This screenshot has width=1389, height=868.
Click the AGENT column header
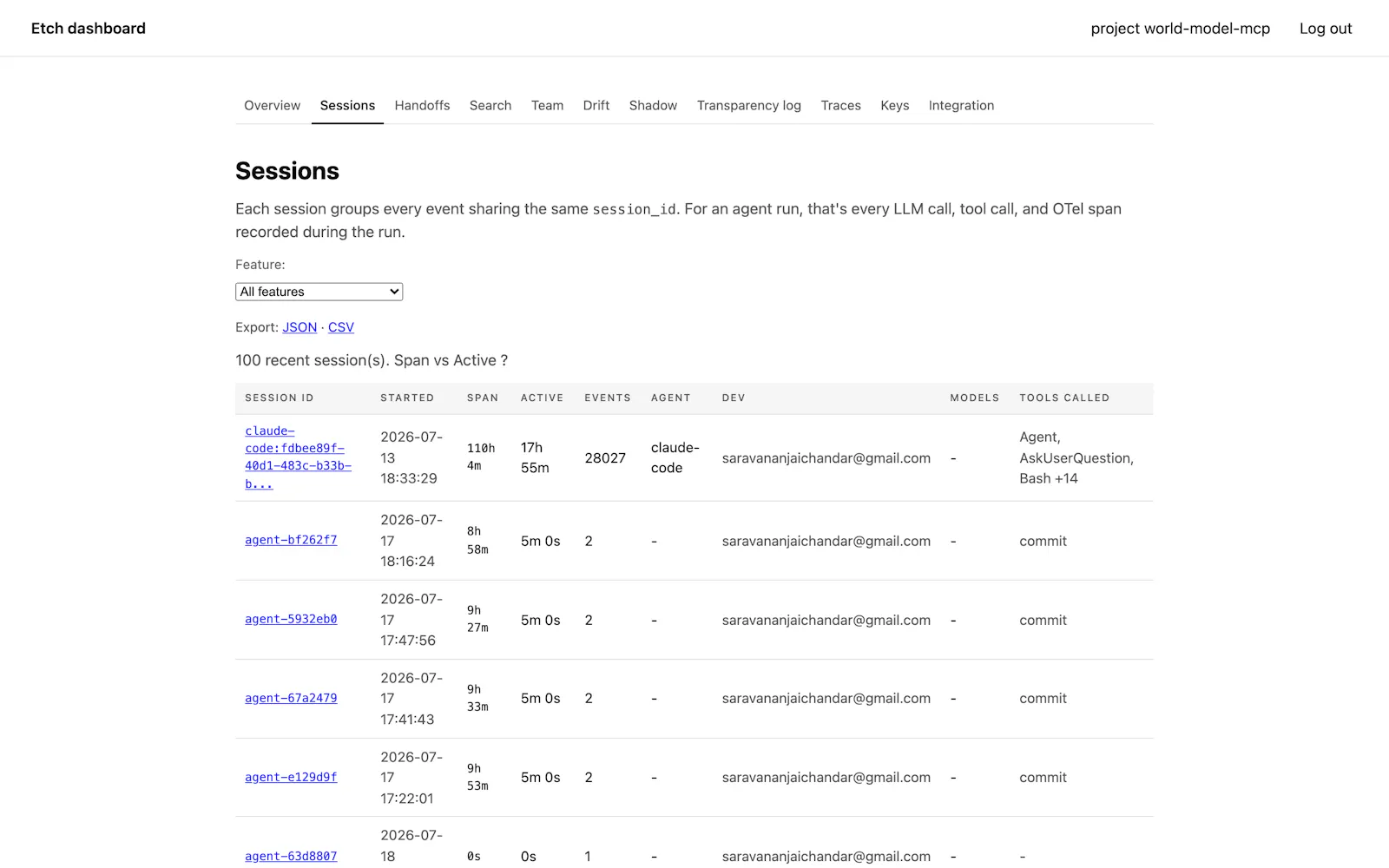tap(671, 398)
